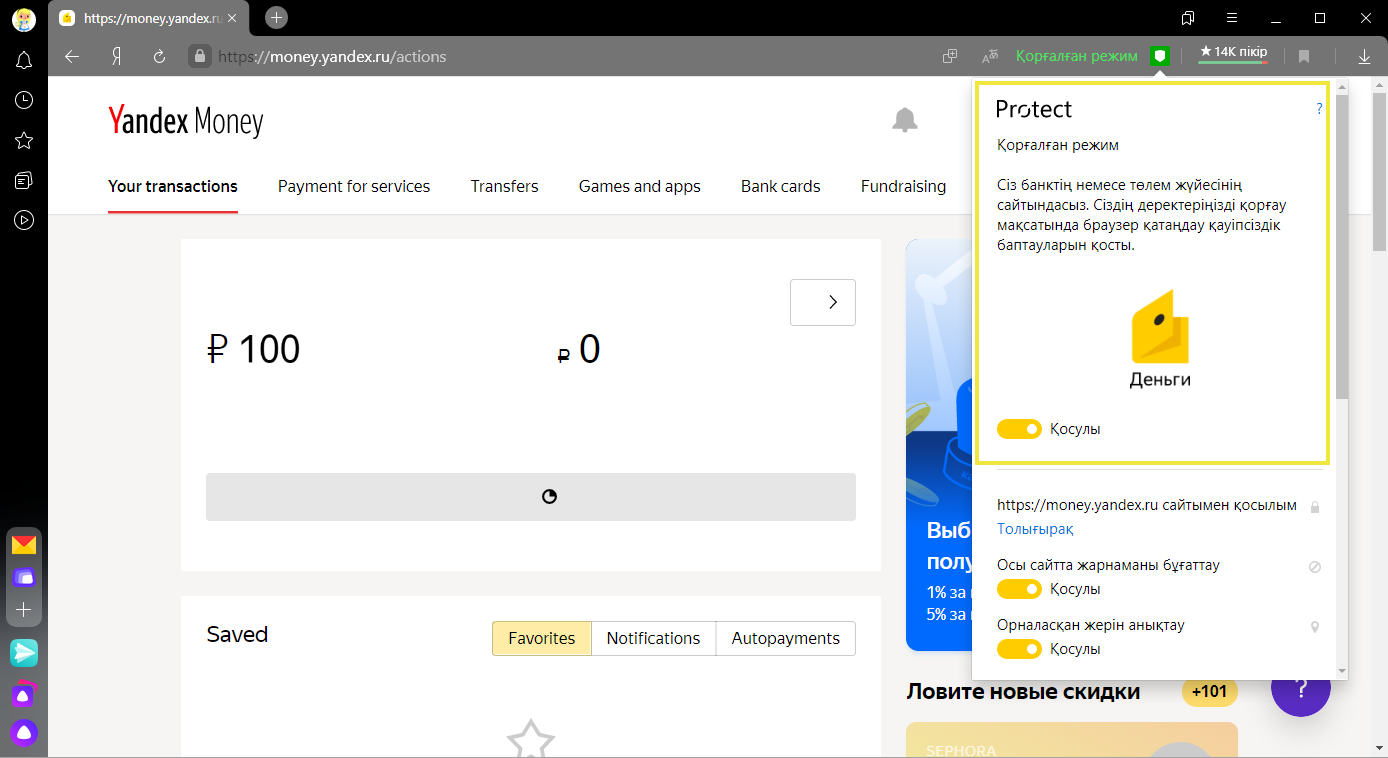Click the ₽ 100 balance amount
The image size is (1388, 758).
[253, 349]
